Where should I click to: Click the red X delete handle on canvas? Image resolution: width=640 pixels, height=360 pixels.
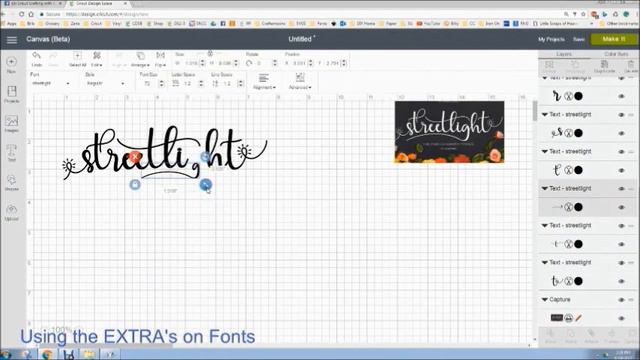(x=135, y=156)
